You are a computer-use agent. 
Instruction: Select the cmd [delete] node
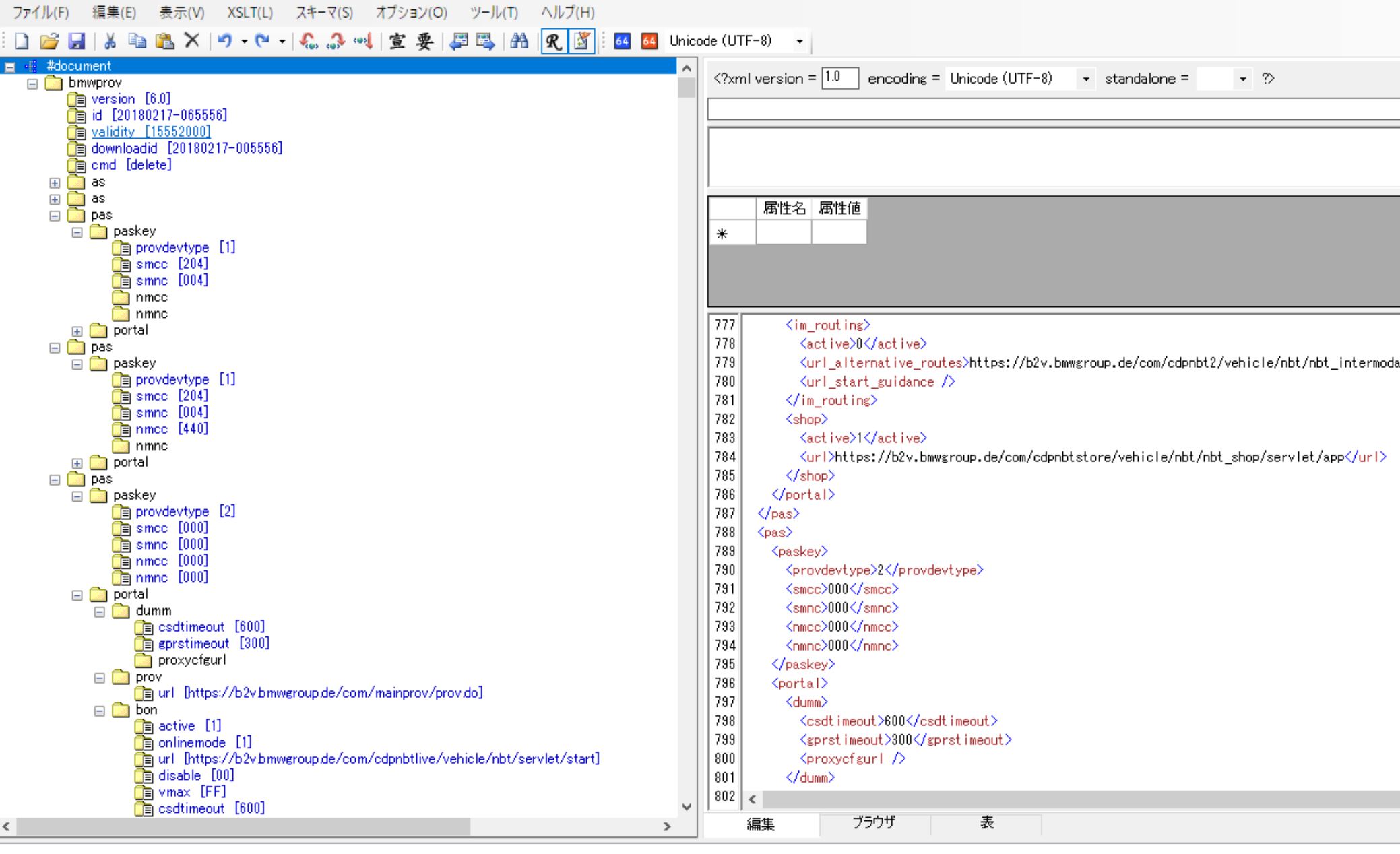click(x=131, y=165)
